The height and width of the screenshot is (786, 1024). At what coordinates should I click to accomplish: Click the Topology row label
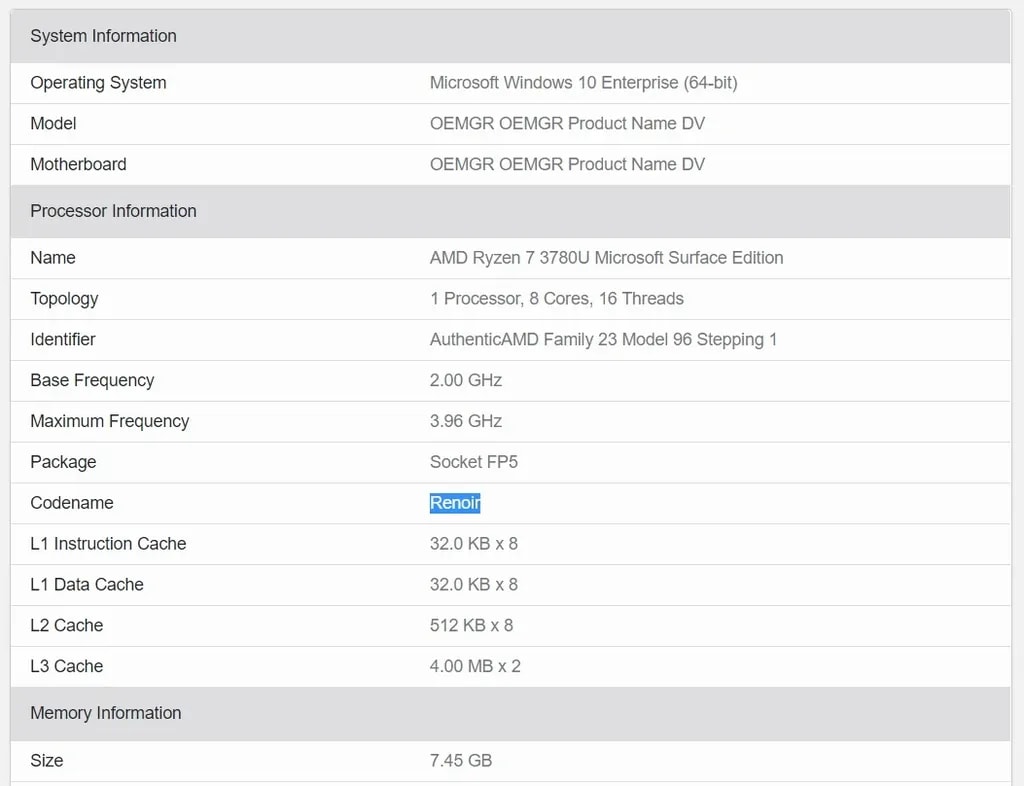point(64,299)
